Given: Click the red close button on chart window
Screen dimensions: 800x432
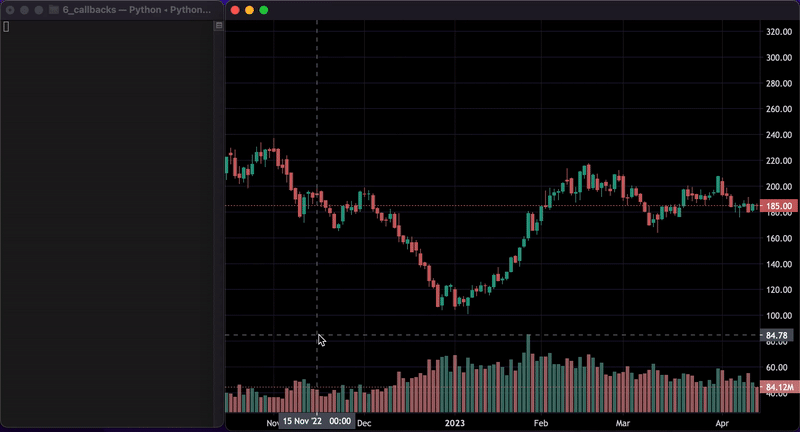Looking at the screenshot, I should (235, 10).
